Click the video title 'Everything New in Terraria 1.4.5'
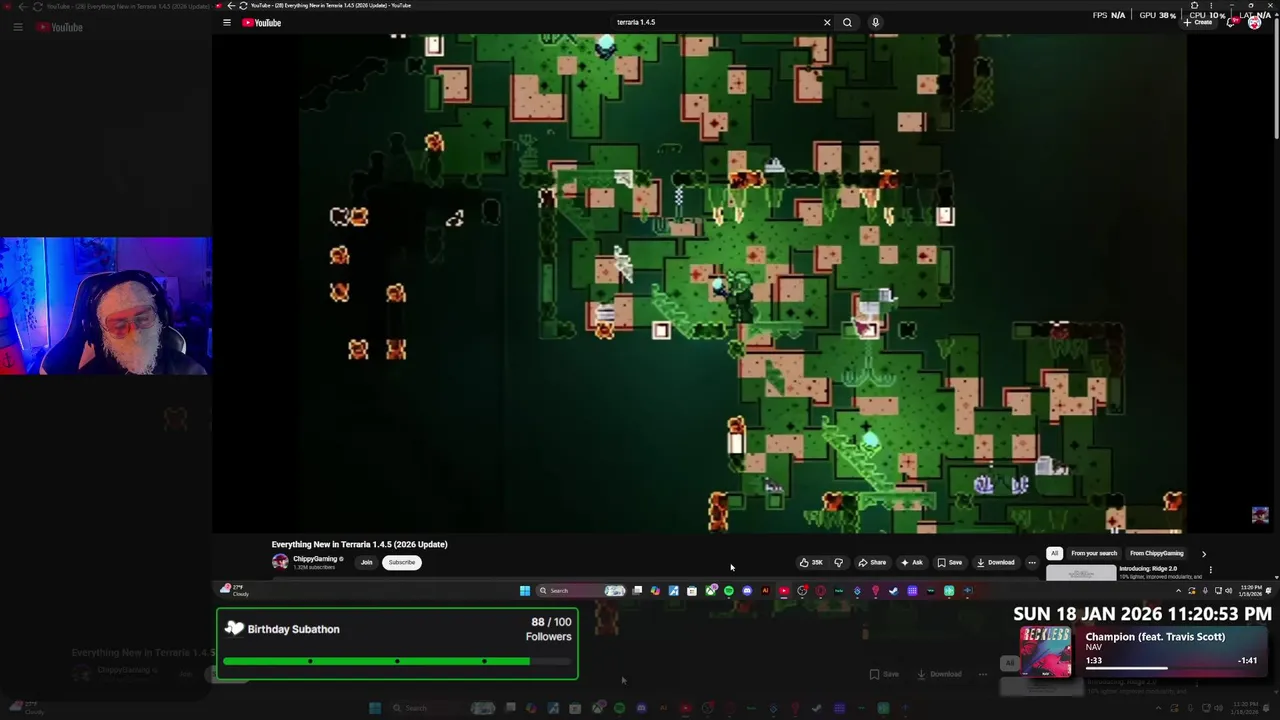The image size is (1280, 720). (x=359, y=544)
